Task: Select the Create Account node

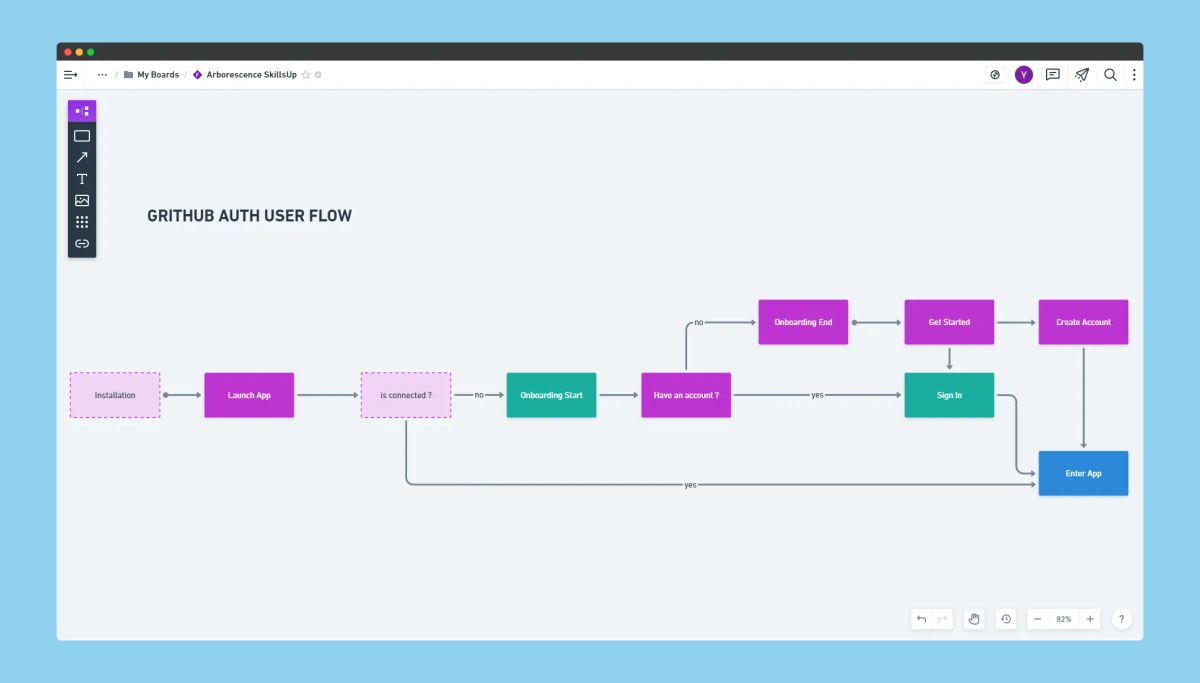Action: pos(1083,322)
